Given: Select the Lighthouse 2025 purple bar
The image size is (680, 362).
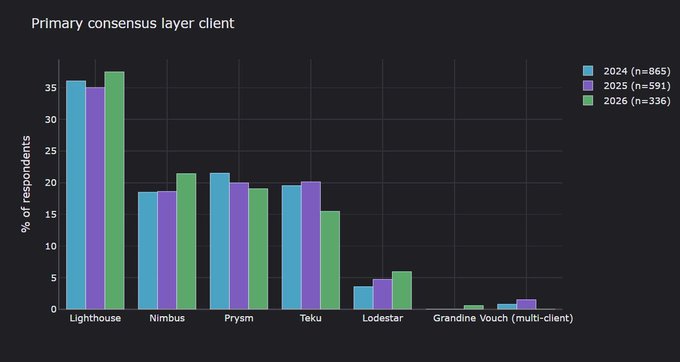Looking at the screenshot, I should pos(95,198).
